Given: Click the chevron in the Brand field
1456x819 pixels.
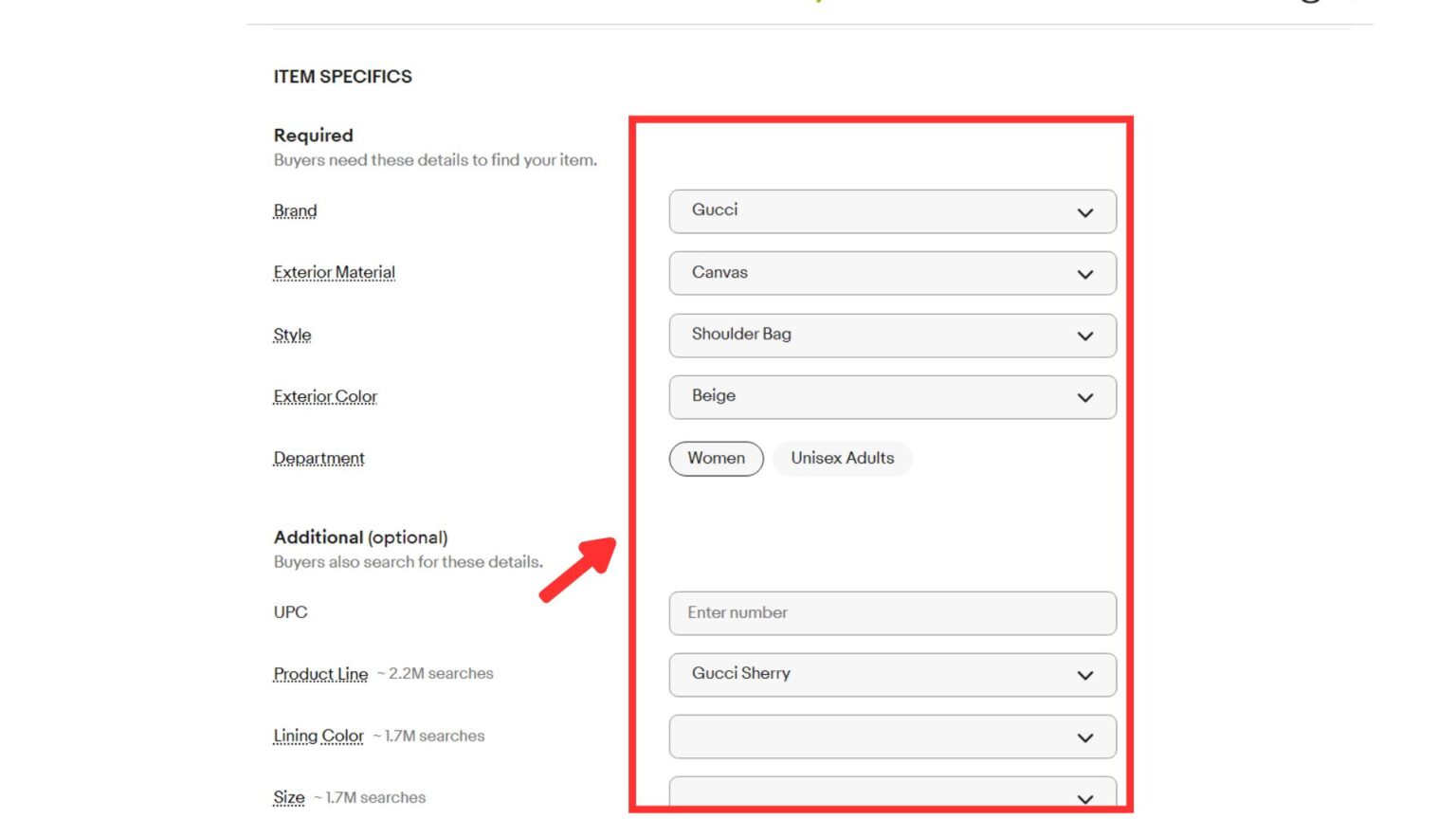Looking at the screenshot, I should click(x=1084, y=212).
